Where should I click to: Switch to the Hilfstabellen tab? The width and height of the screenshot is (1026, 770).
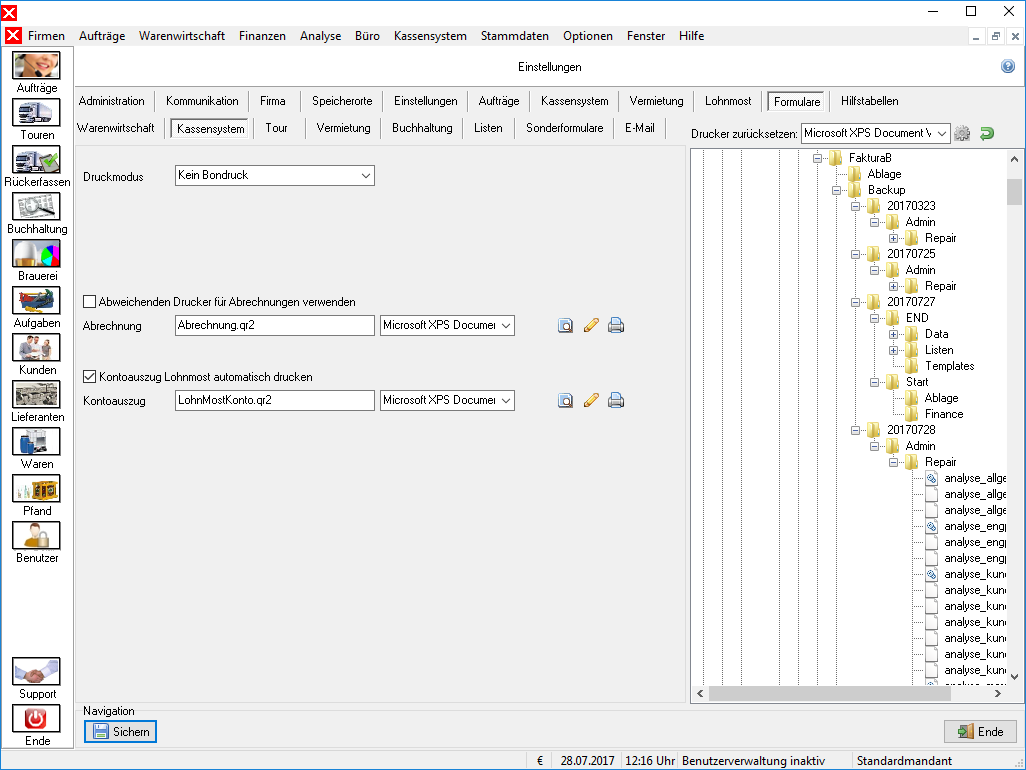[870, 101]
